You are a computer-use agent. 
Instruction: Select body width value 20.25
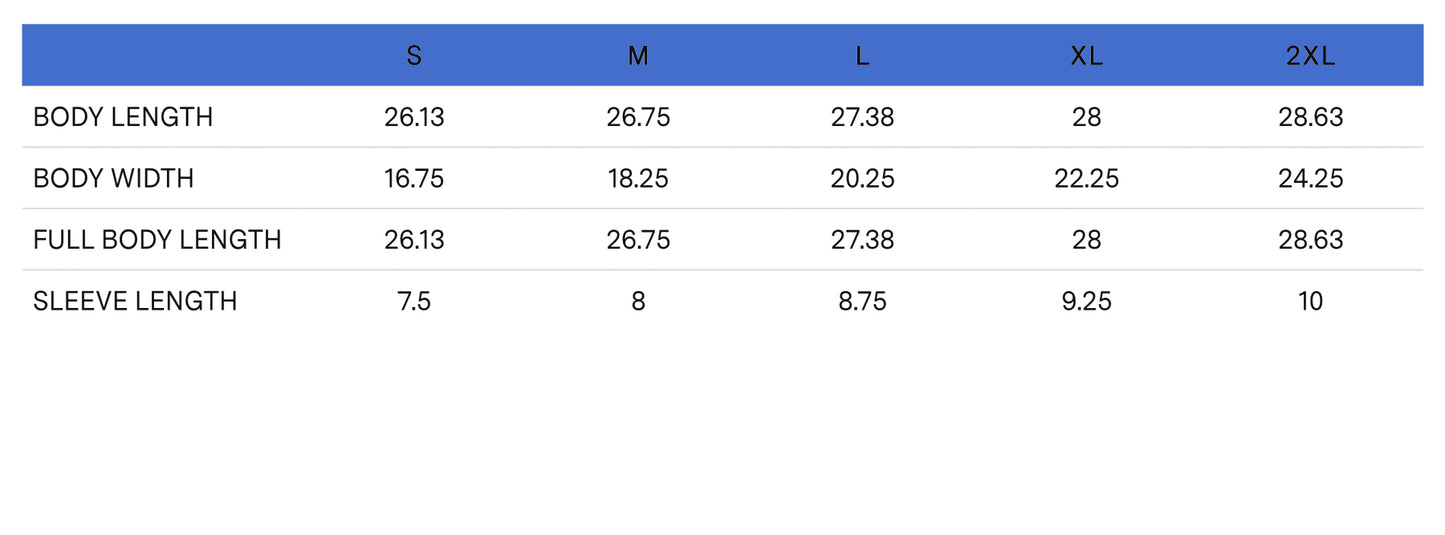click(x=862, y=179)
